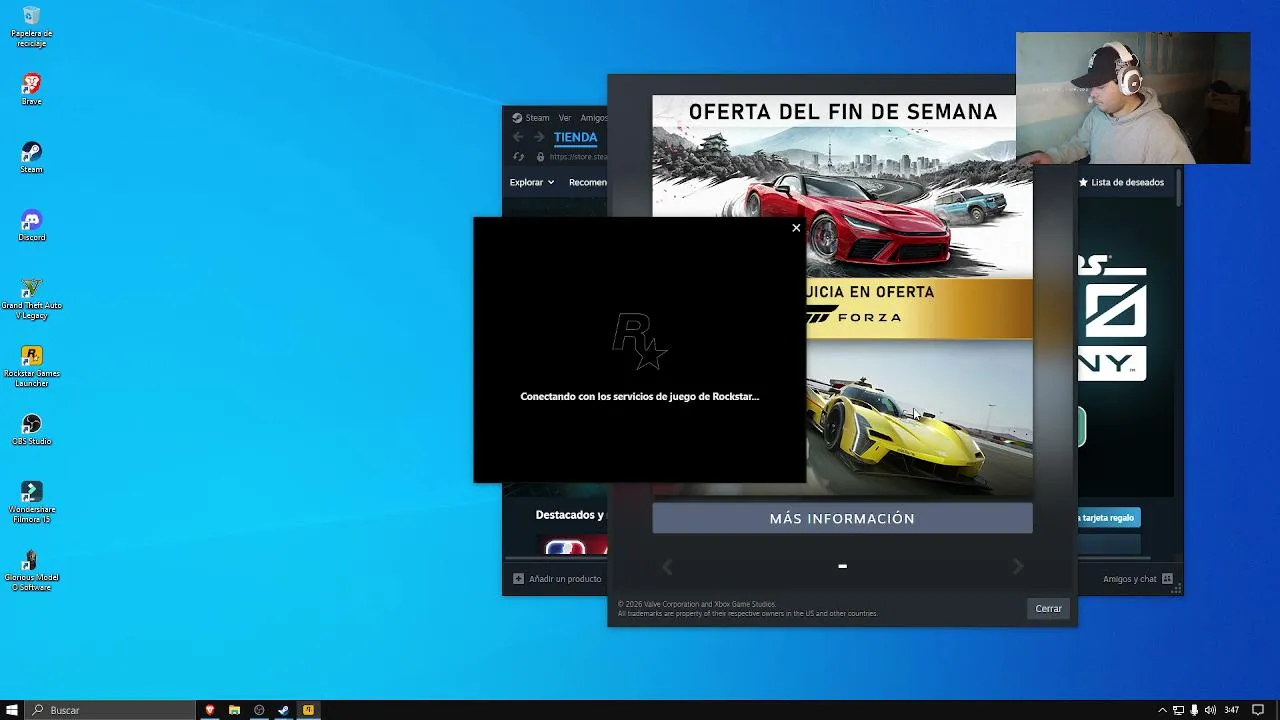
Task: Select the offer popup page indicator dot
Action: [842, 566]
